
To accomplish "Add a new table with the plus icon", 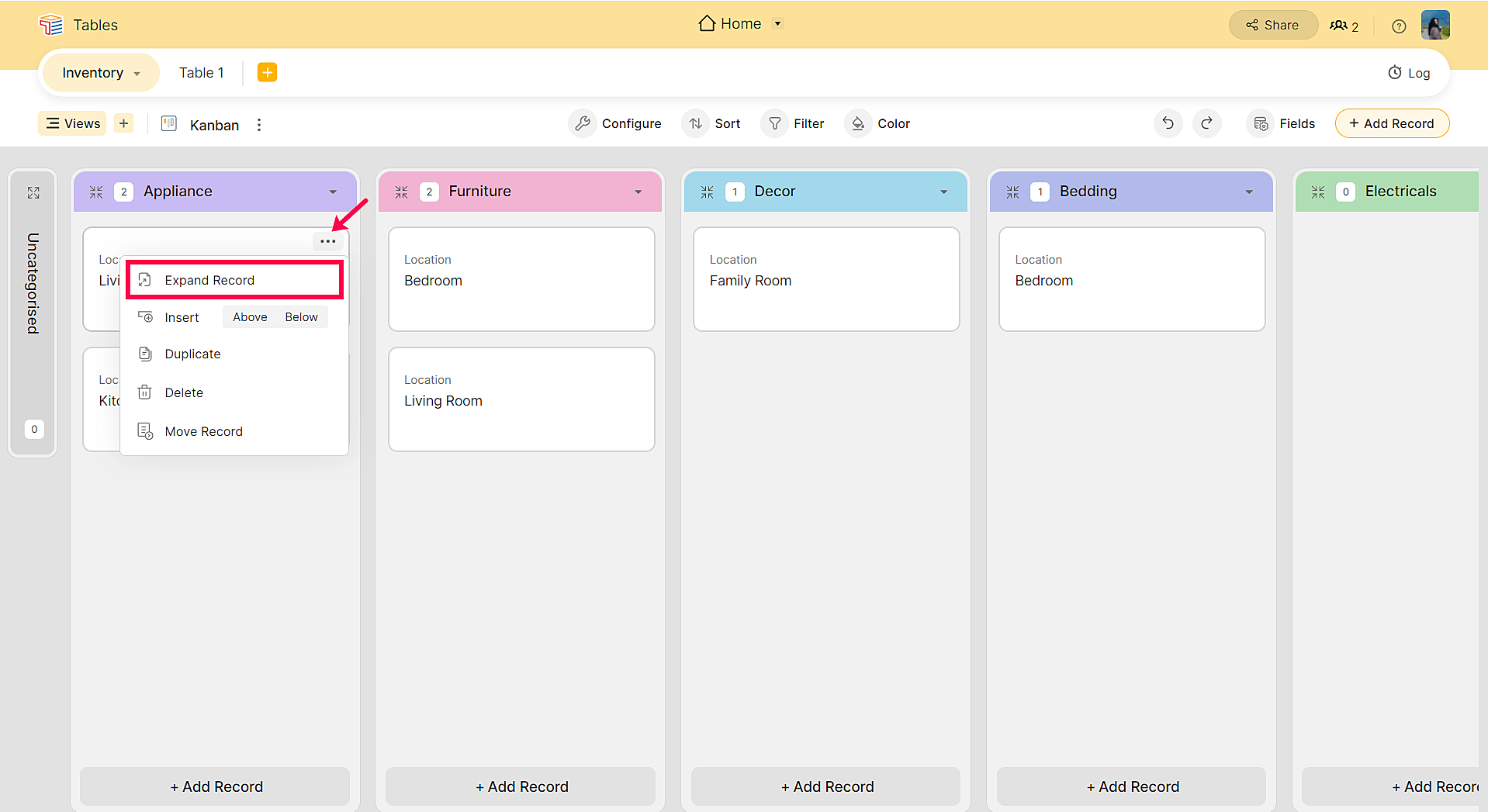I will 267,72.
